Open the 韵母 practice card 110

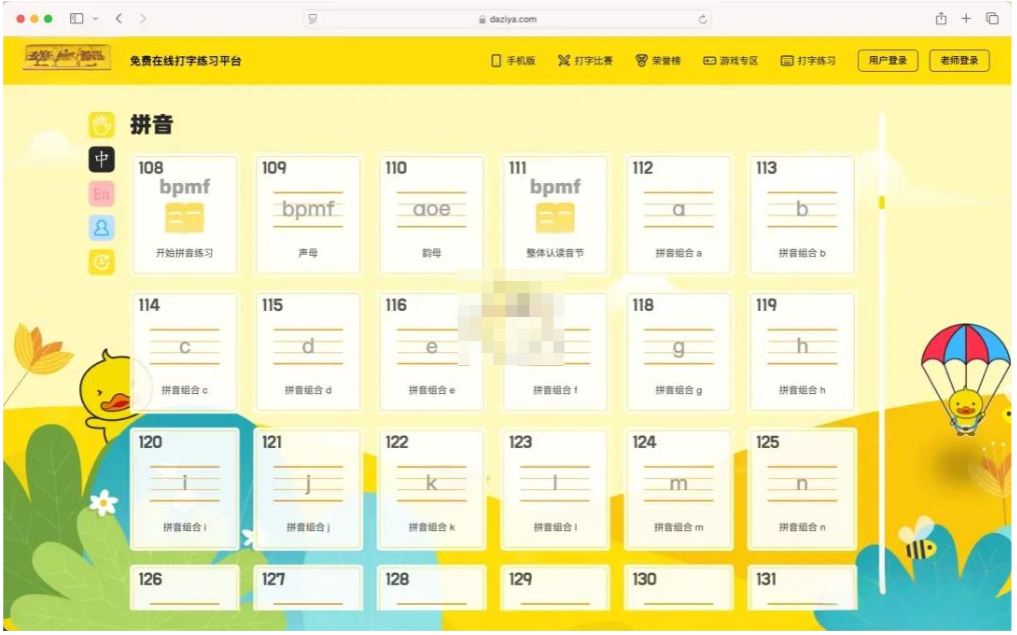[431, 213]
